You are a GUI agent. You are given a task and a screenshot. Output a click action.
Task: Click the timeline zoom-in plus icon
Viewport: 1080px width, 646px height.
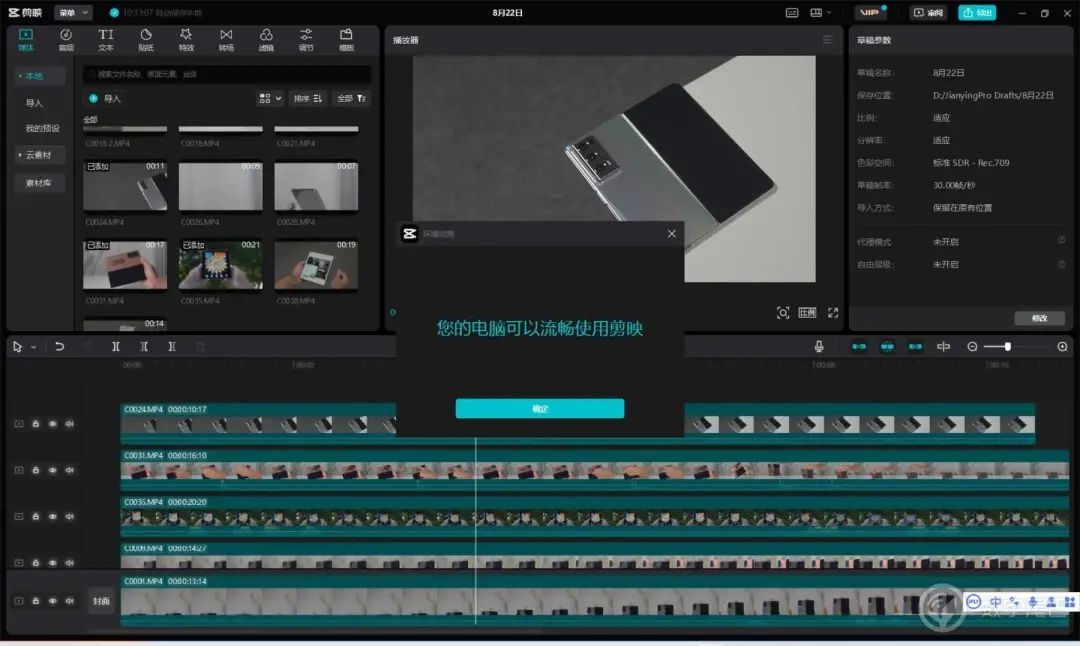point(1062,346)
